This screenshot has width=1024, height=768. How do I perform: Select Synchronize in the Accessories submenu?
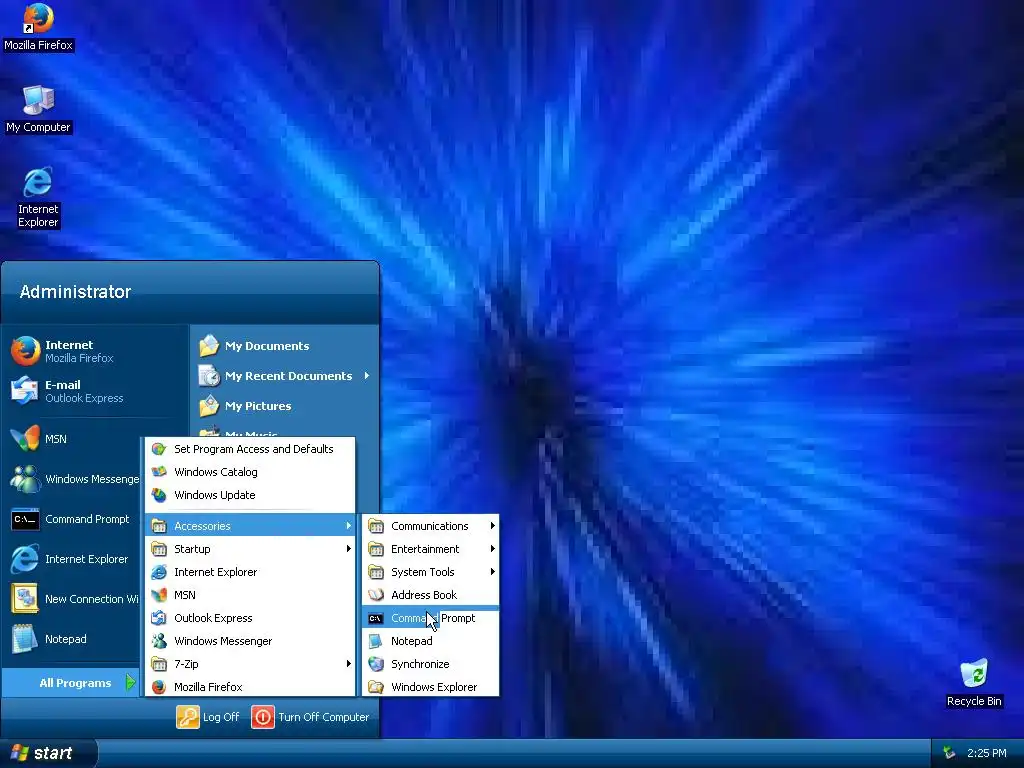tap(430, 664)
